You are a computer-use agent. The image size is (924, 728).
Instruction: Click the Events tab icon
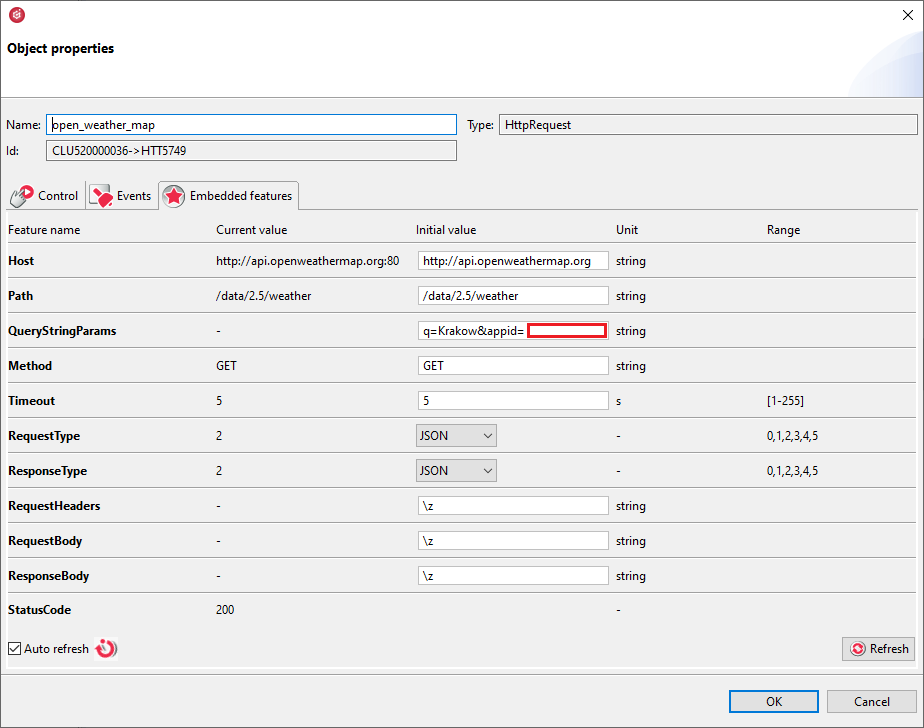[101, 196]
